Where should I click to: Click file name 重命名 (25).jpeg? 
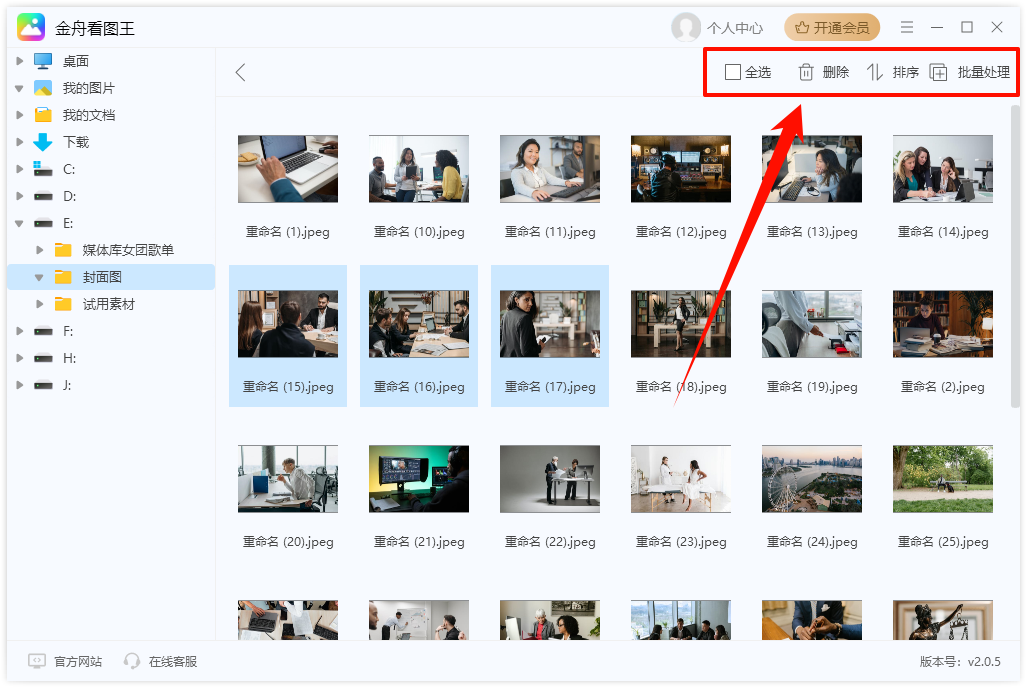pyautogui.click(x=943, y=541)
